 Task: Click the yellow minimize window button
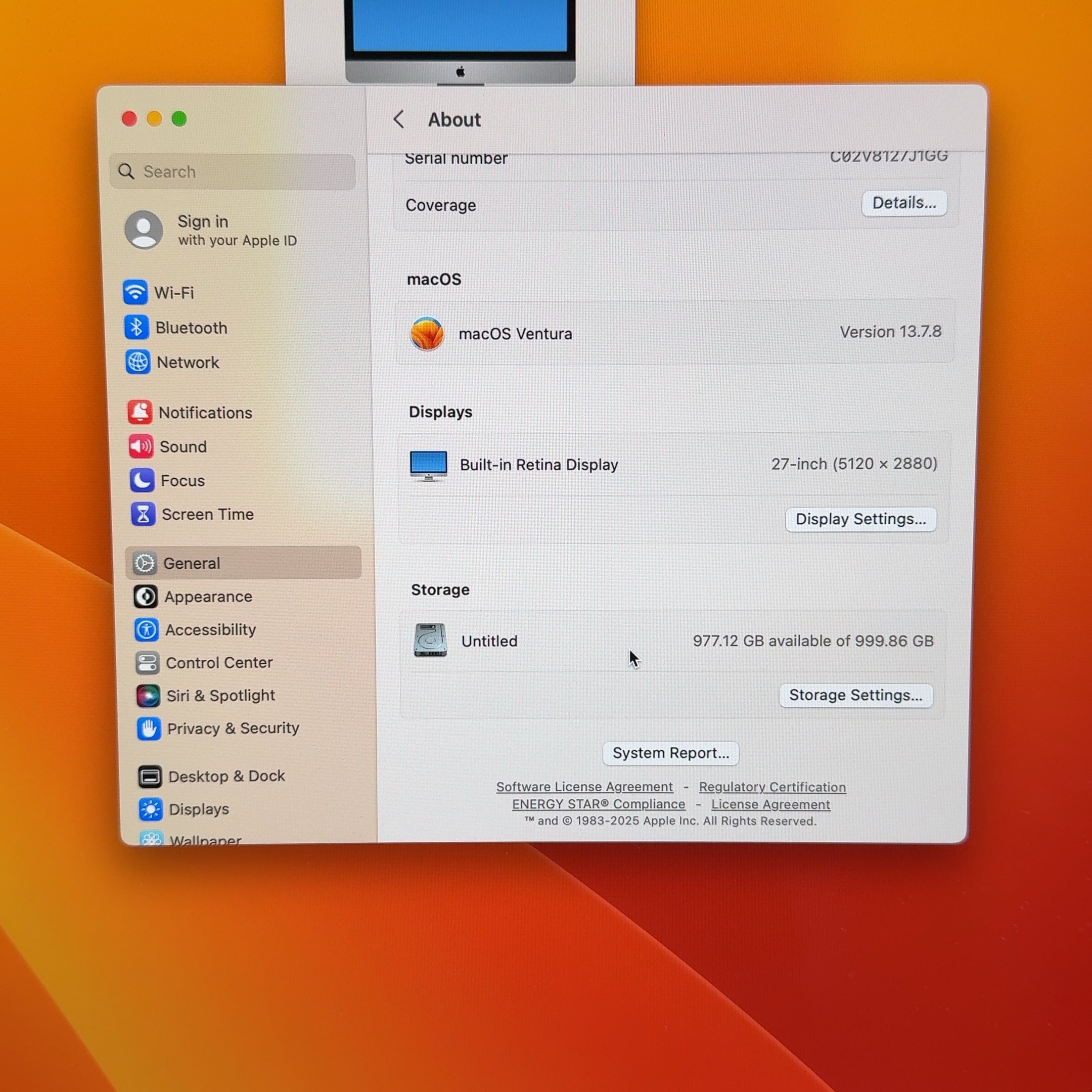[154, 119]
